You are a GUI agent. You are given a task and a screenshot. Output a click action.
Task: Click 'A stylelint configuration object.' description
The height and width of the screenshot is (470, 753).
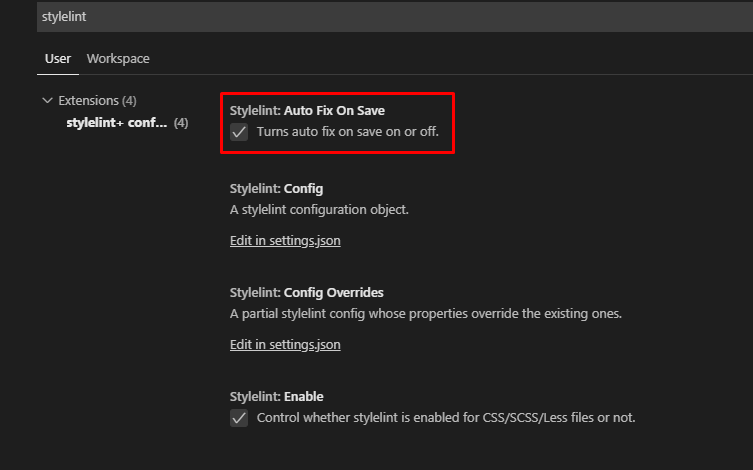319,210
